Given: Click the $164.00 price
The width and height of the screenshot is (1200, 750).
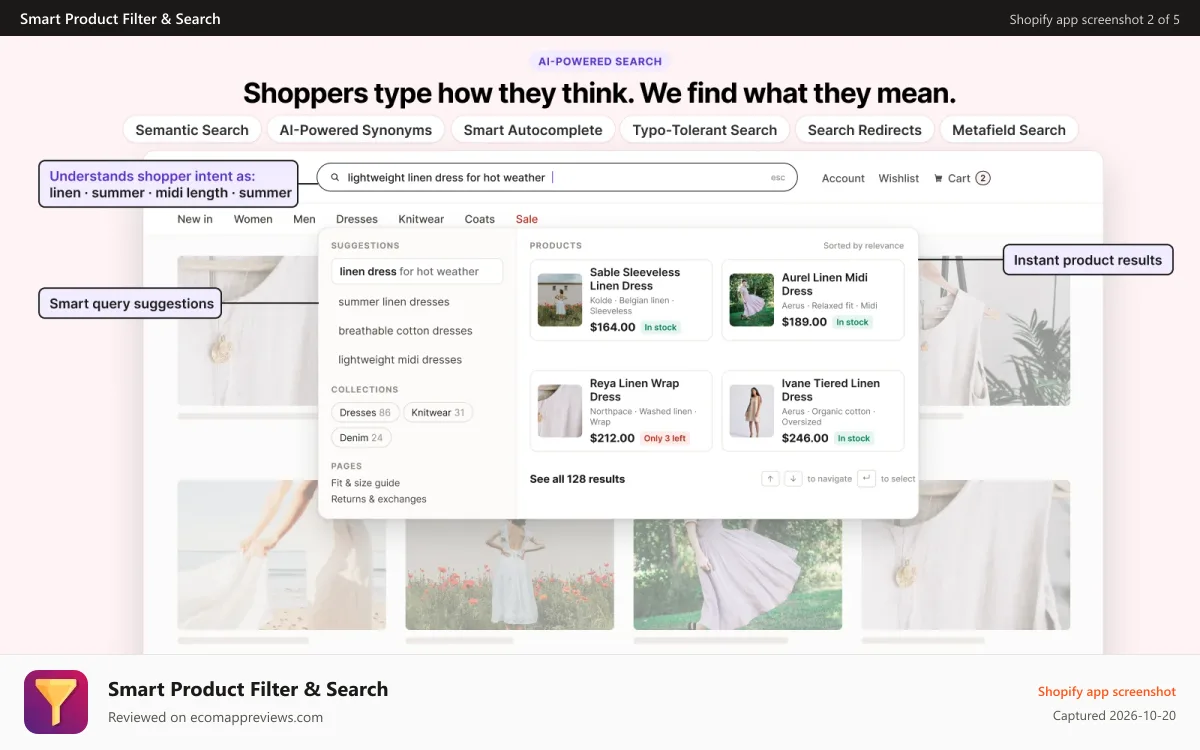Looking at the screenshot, I should [612, 327].
